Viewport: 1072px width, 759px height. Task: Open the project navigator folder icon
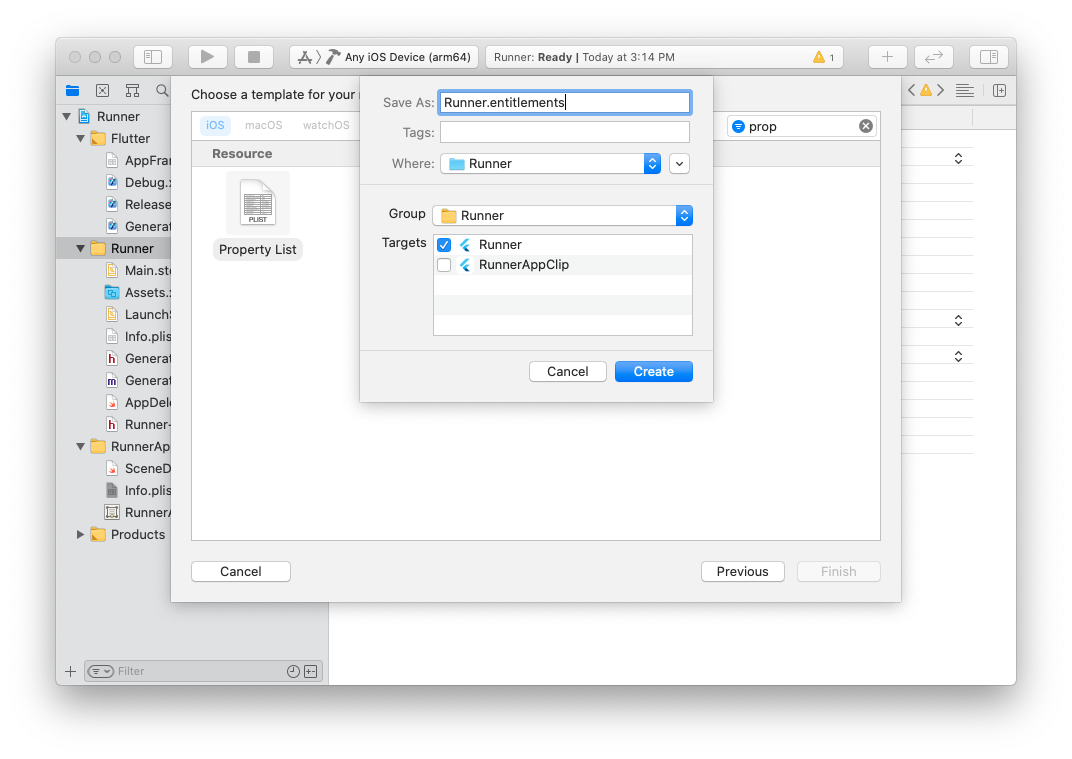72,90
